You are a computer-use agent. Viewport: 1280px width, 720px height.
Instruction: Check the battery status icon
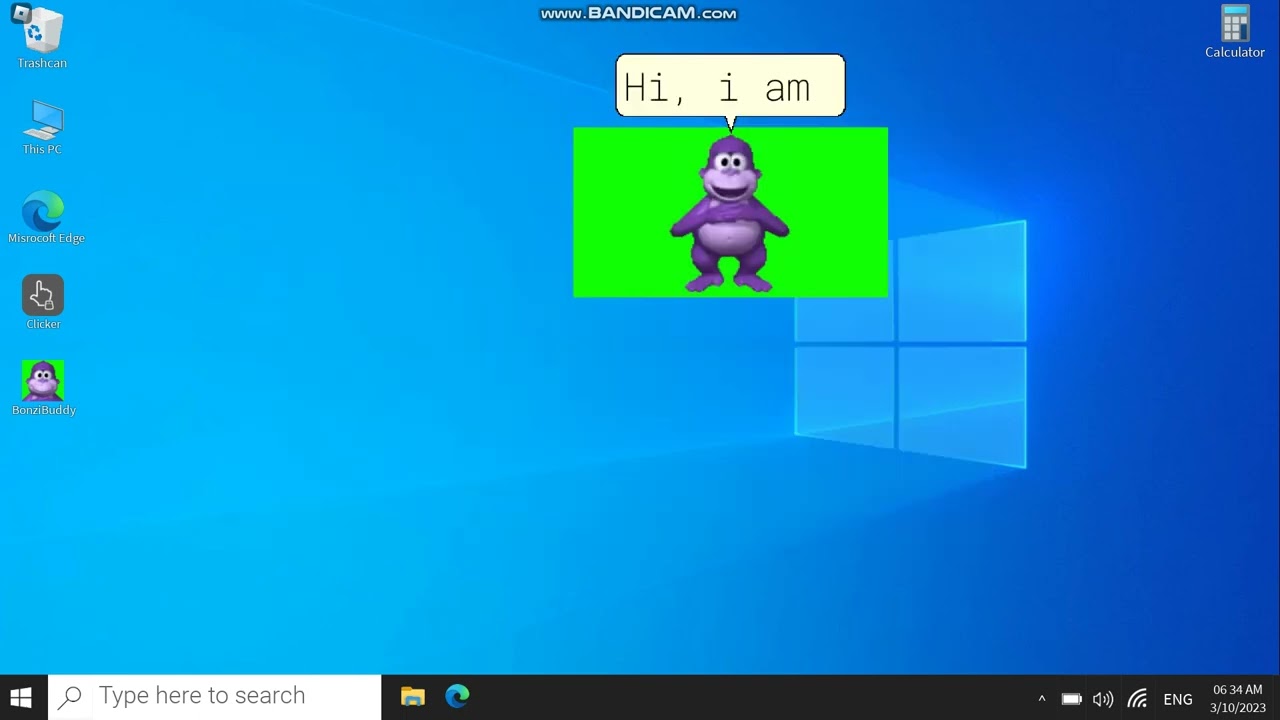pyautogui.click(x=1071, y=699)
